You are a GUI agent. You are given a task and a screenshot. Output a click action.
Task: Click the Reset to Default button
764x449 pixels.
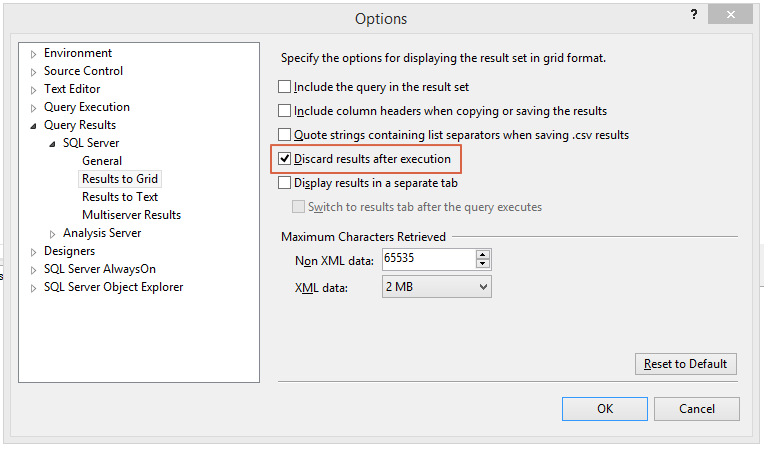(686, 364)
